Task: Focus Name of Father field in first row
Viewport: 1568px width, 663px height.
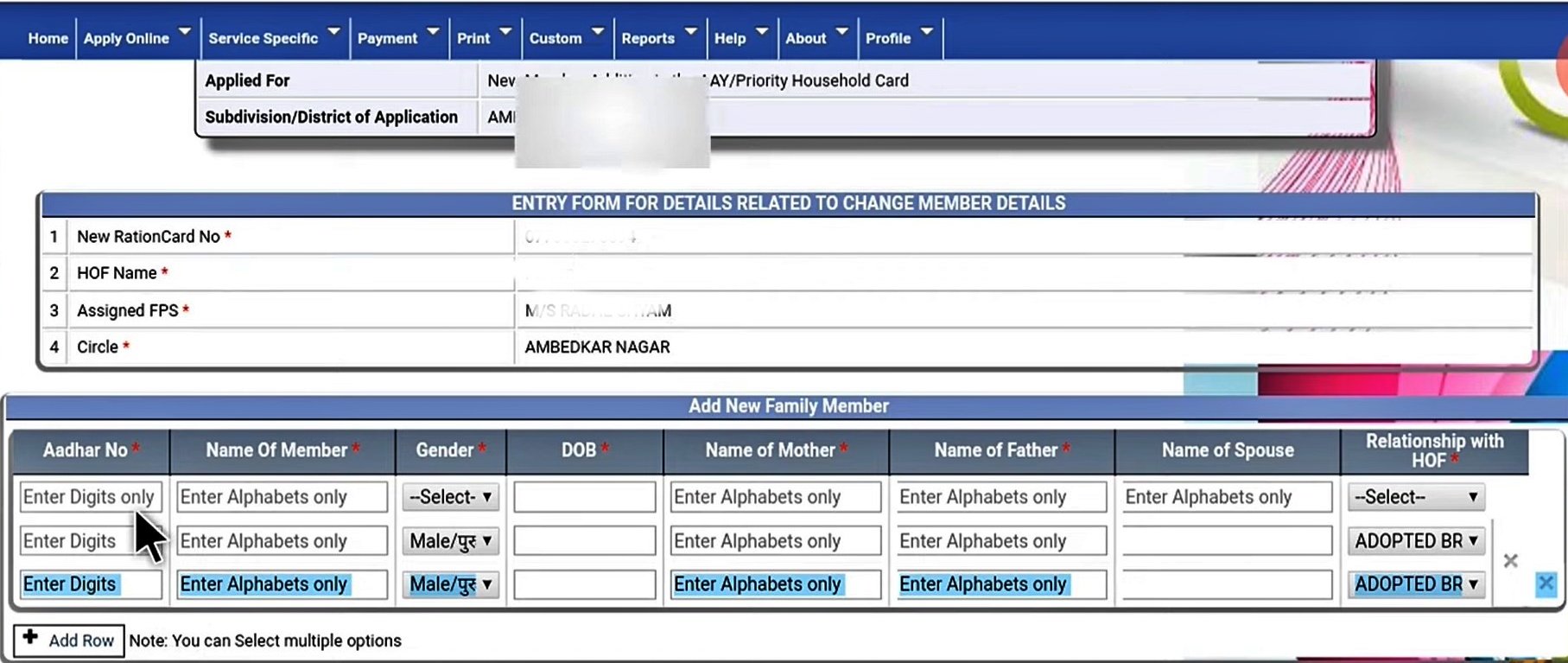Action: (1001, 497)
